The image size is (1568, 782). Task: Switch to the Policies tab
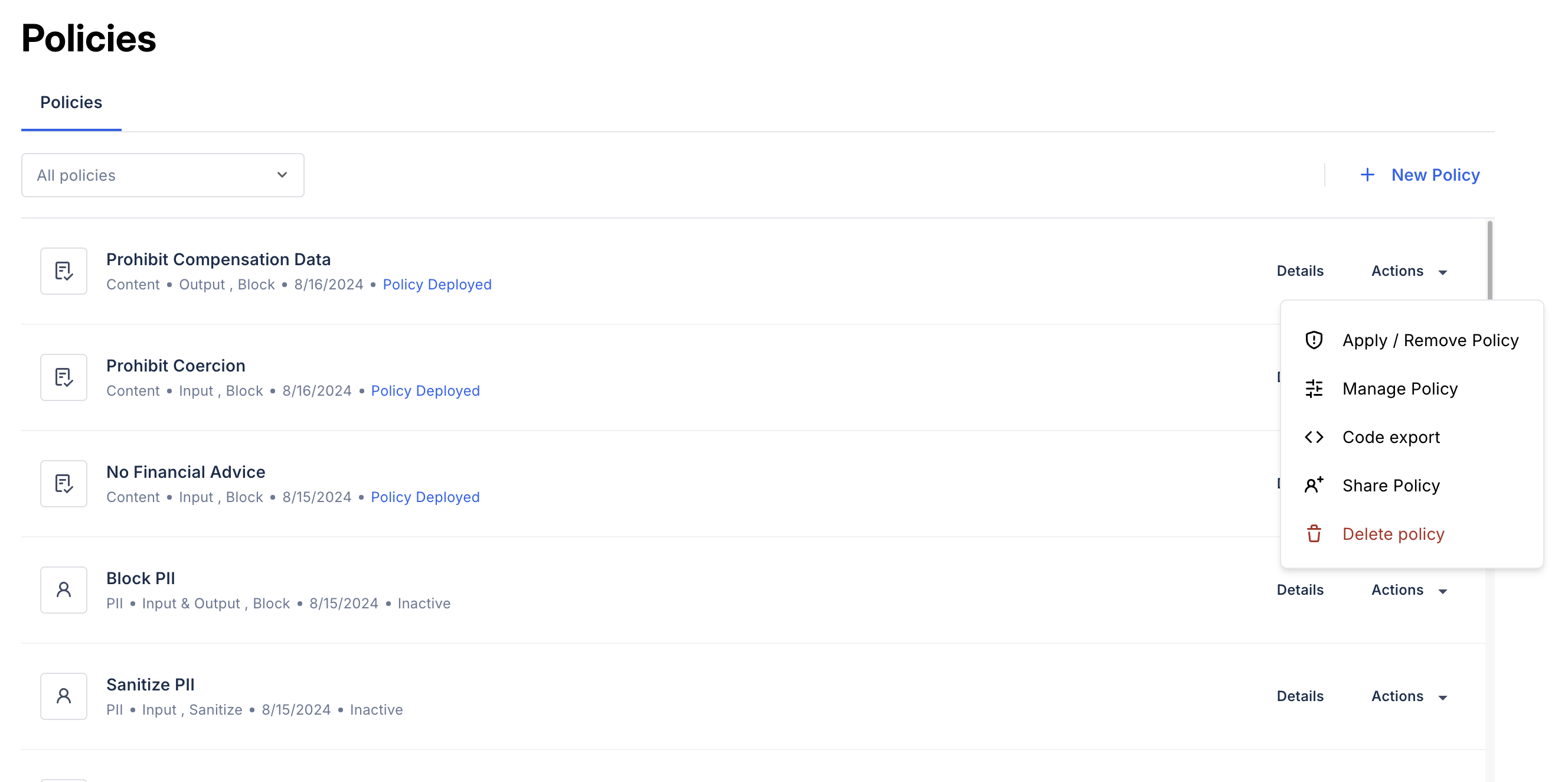(x=71, y=102)
